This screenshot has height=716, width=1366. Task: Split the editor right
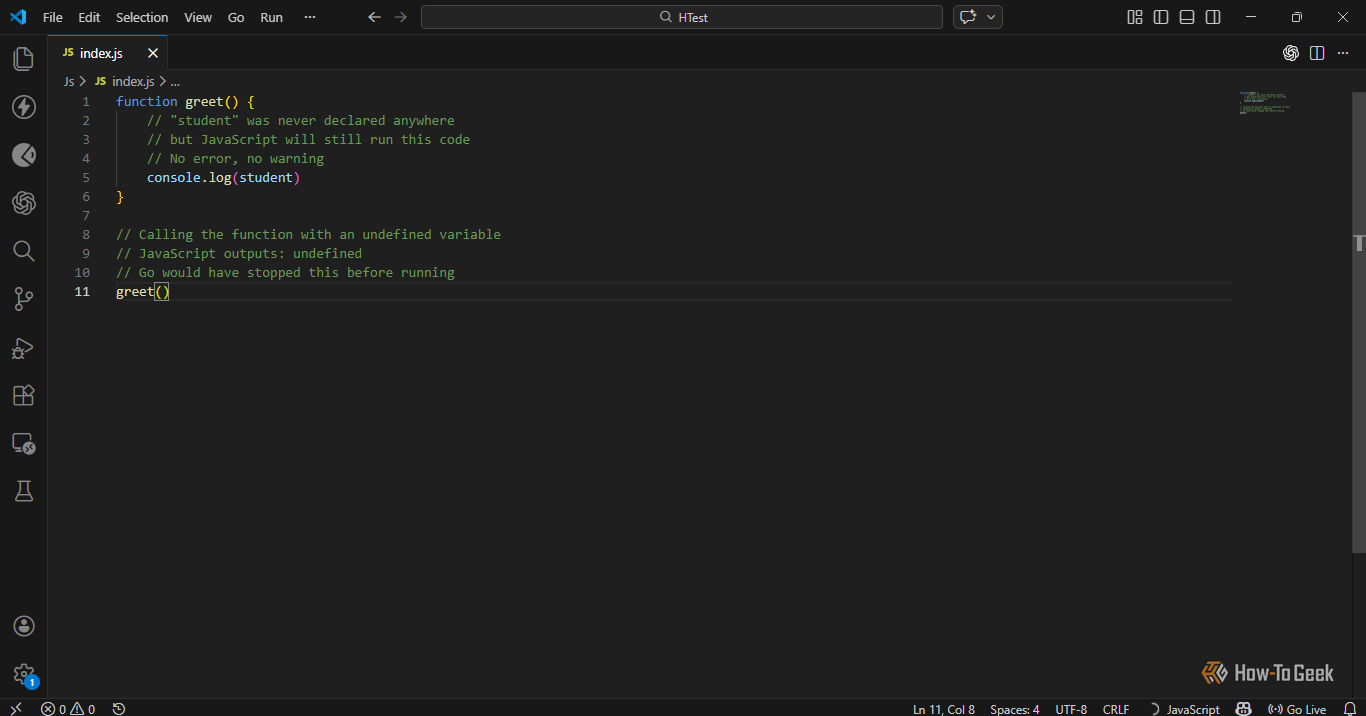pyautogui.click(x=1317, y=53)
